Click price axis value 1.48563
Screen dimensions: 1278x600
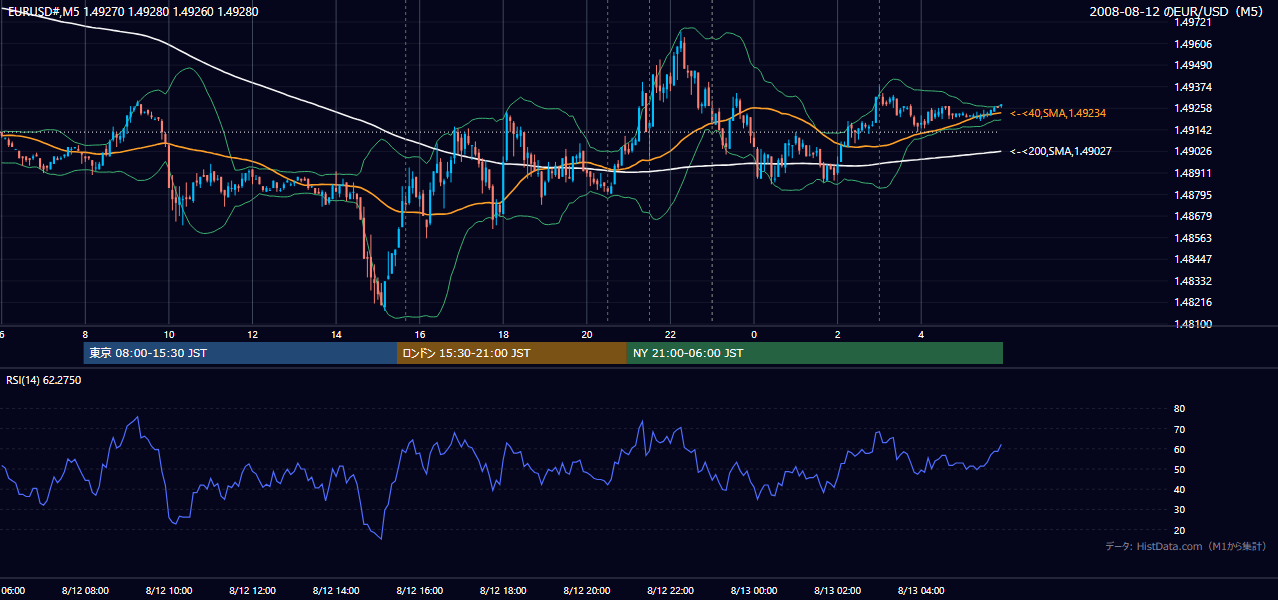pyautogui.click(x=1192, y=238)
